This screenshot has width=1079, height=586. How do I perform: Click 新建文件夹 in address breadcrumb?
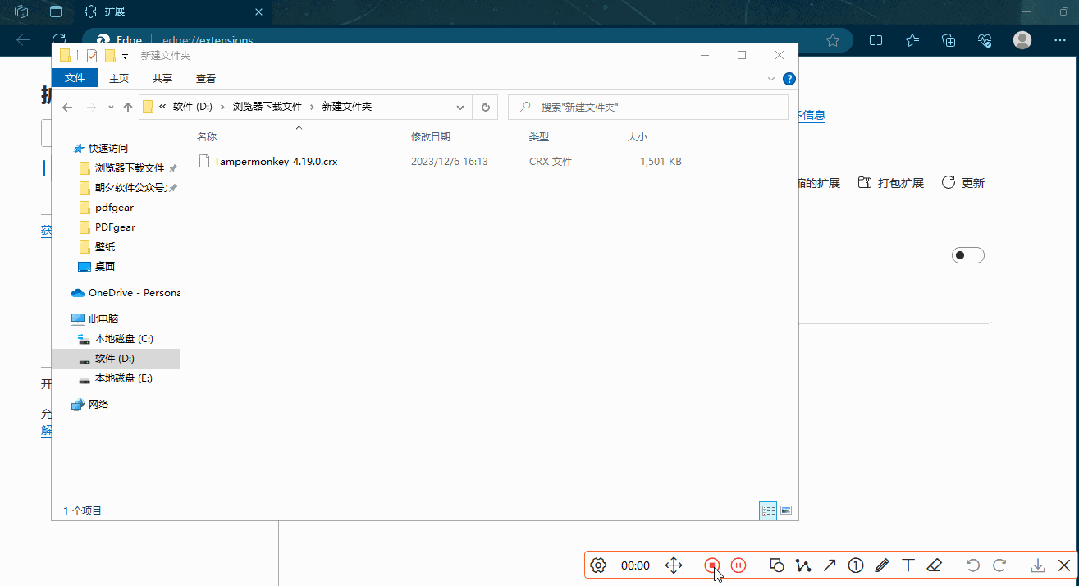coord(347,107)
